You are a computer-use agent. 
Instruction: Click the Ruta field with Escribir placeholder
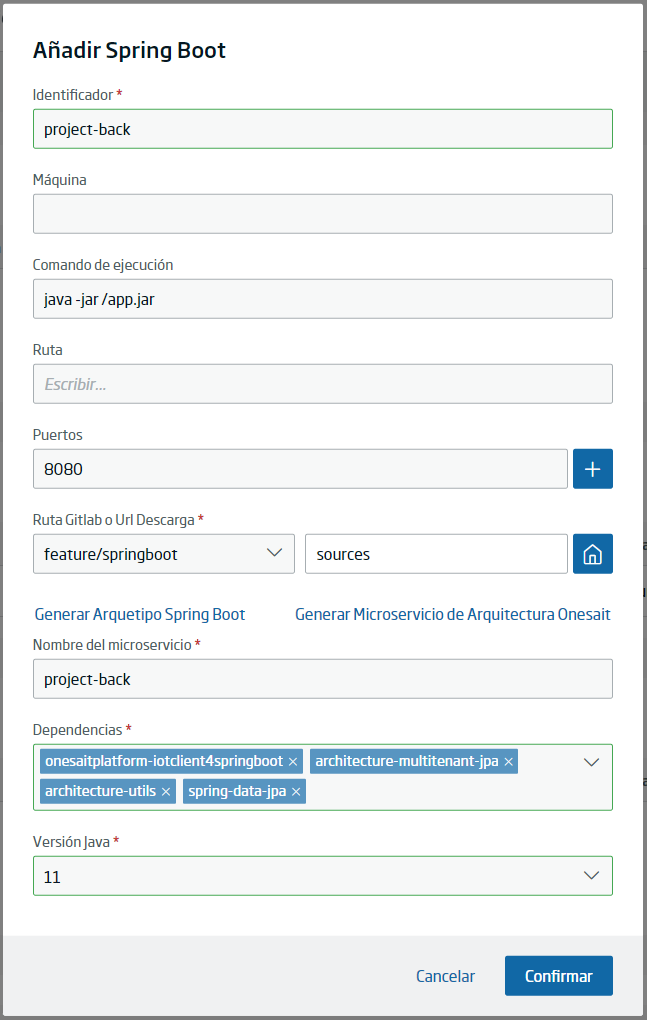pos(323,384)
